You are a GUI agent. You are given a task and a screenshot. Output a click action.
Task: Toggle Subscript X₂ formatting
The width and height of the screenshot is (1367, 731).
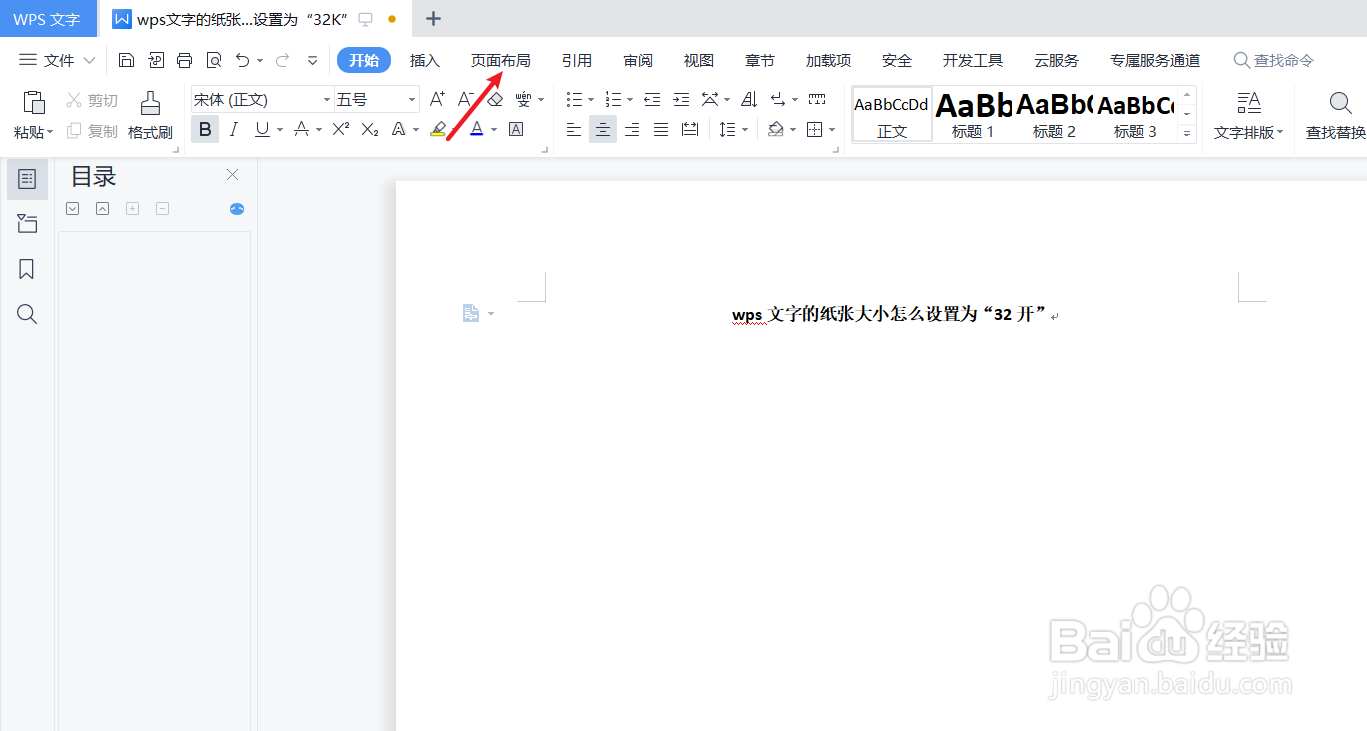[370, 129]
